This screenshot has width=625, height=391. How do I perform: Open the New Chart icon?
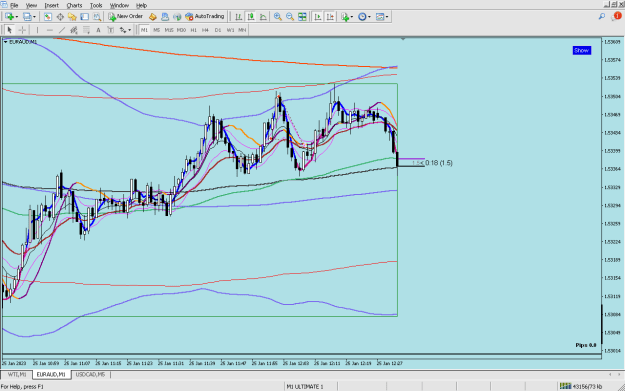pos(9,17)
